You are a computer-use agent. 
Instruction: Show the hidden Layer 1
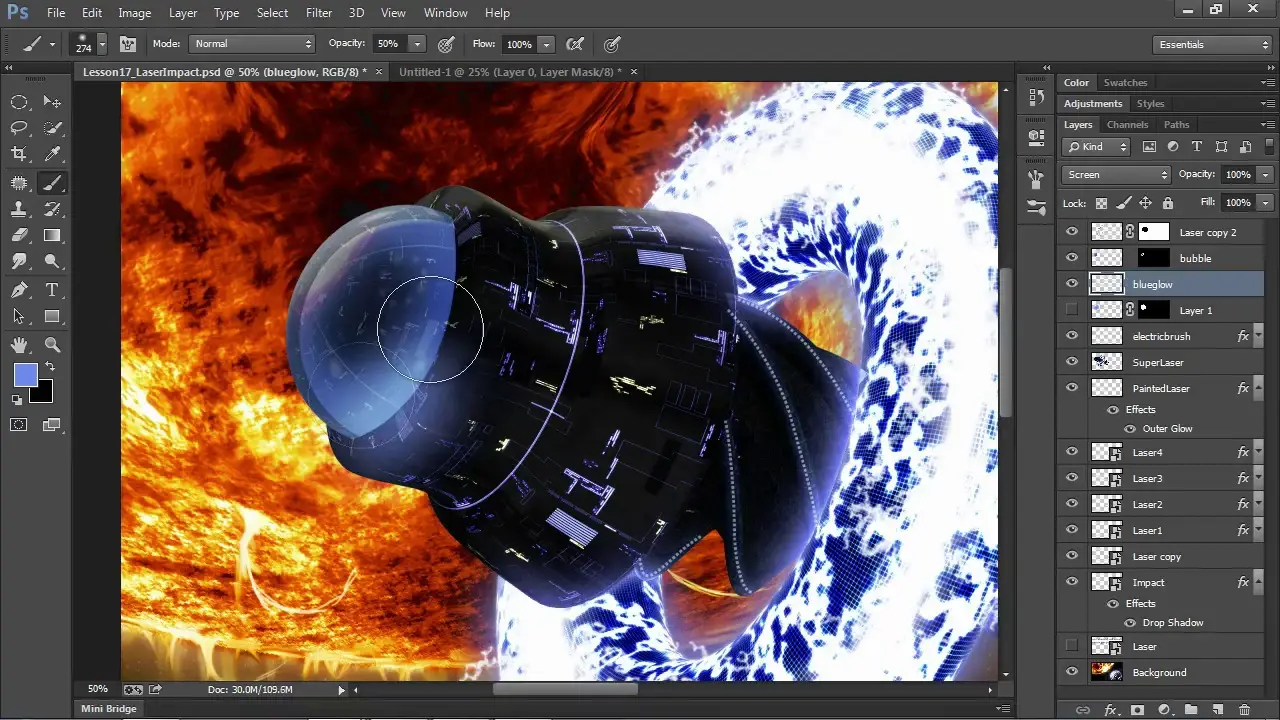[x=1072, y=310]
